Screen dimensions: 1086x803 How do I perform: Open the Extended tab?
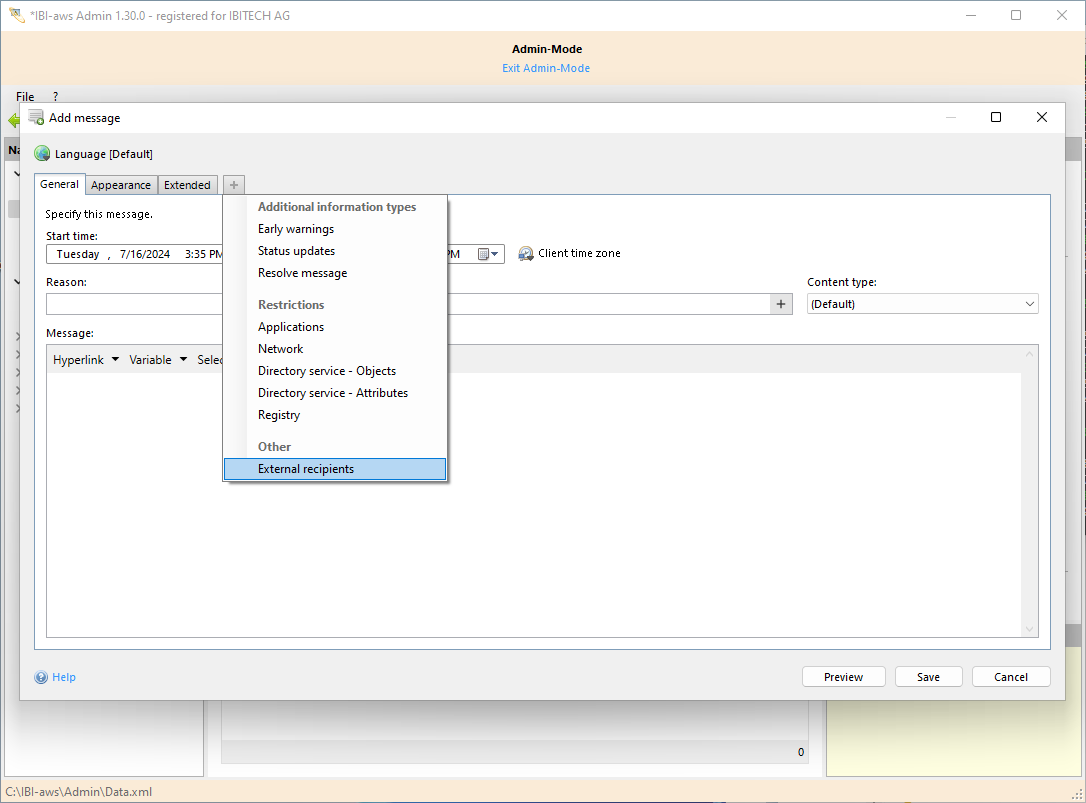pos(187,185)
